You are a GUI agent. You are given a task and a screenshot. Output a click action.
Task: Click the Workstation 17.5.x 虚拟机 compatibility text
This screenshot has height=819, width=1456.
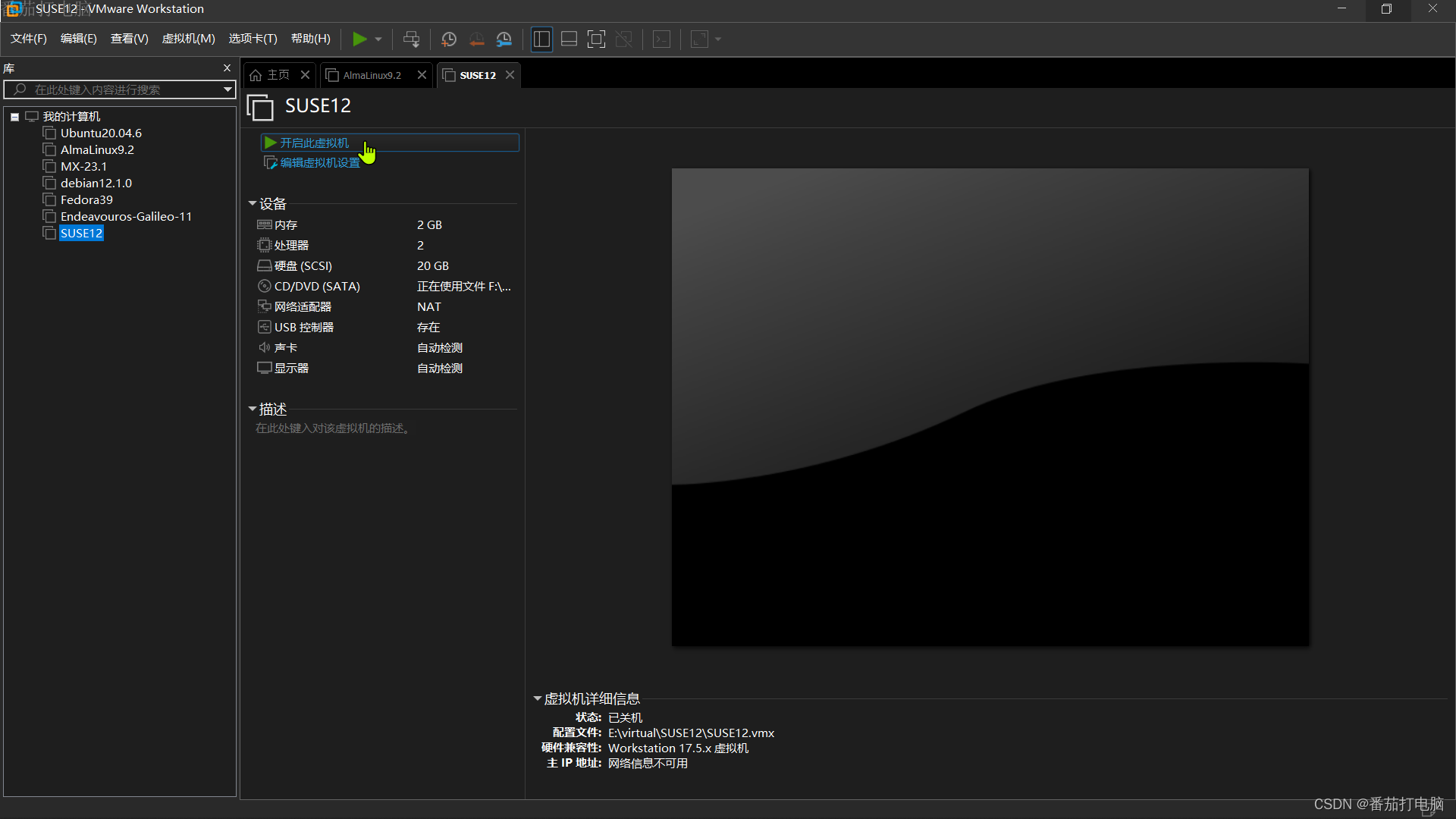678,748
